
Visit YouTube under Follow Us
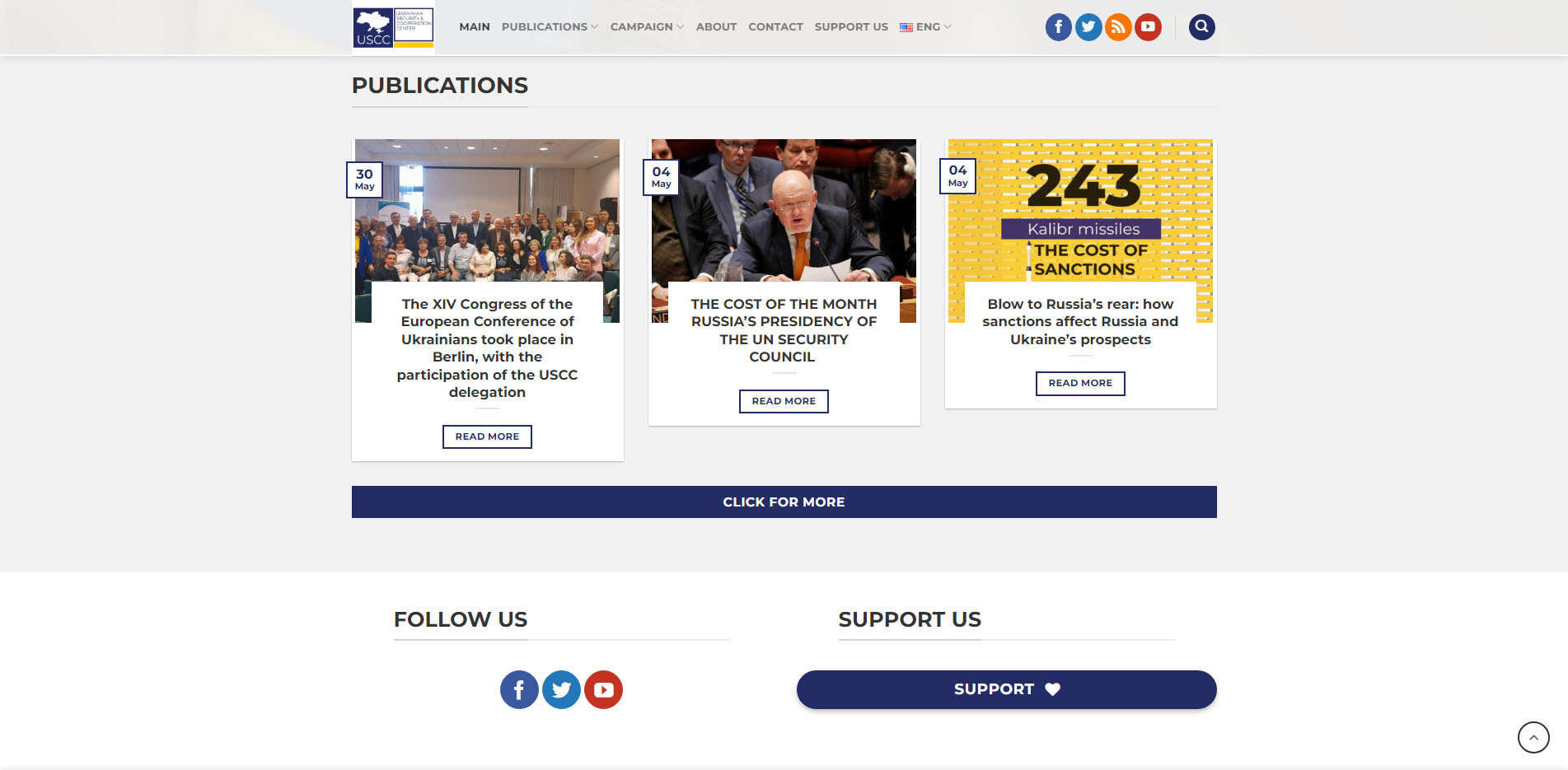point(603,690)
